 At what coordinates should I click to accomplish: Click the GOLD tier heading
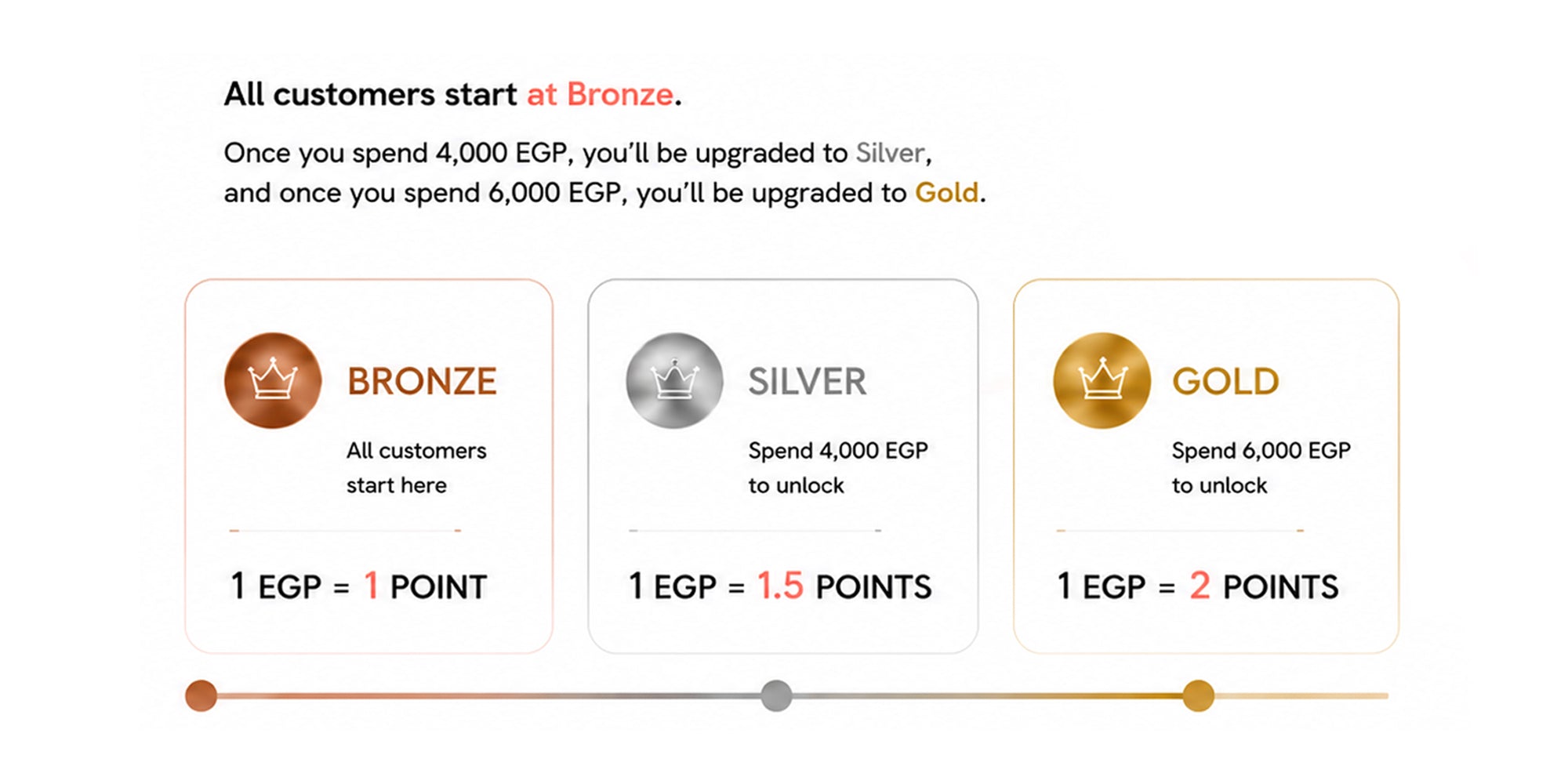point(1225,382)
